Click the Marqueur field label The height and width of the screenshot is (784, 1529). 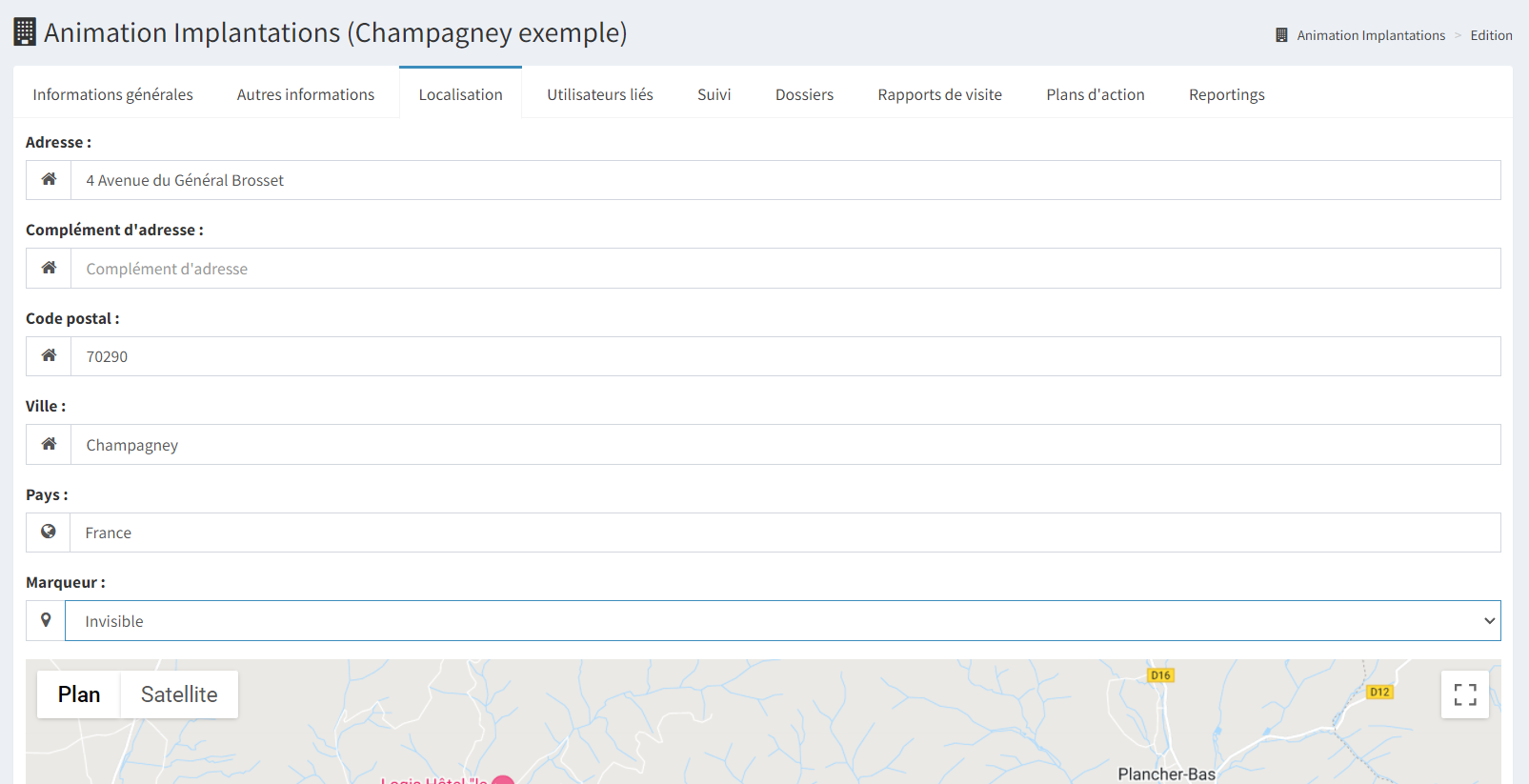tap(66, 582)
